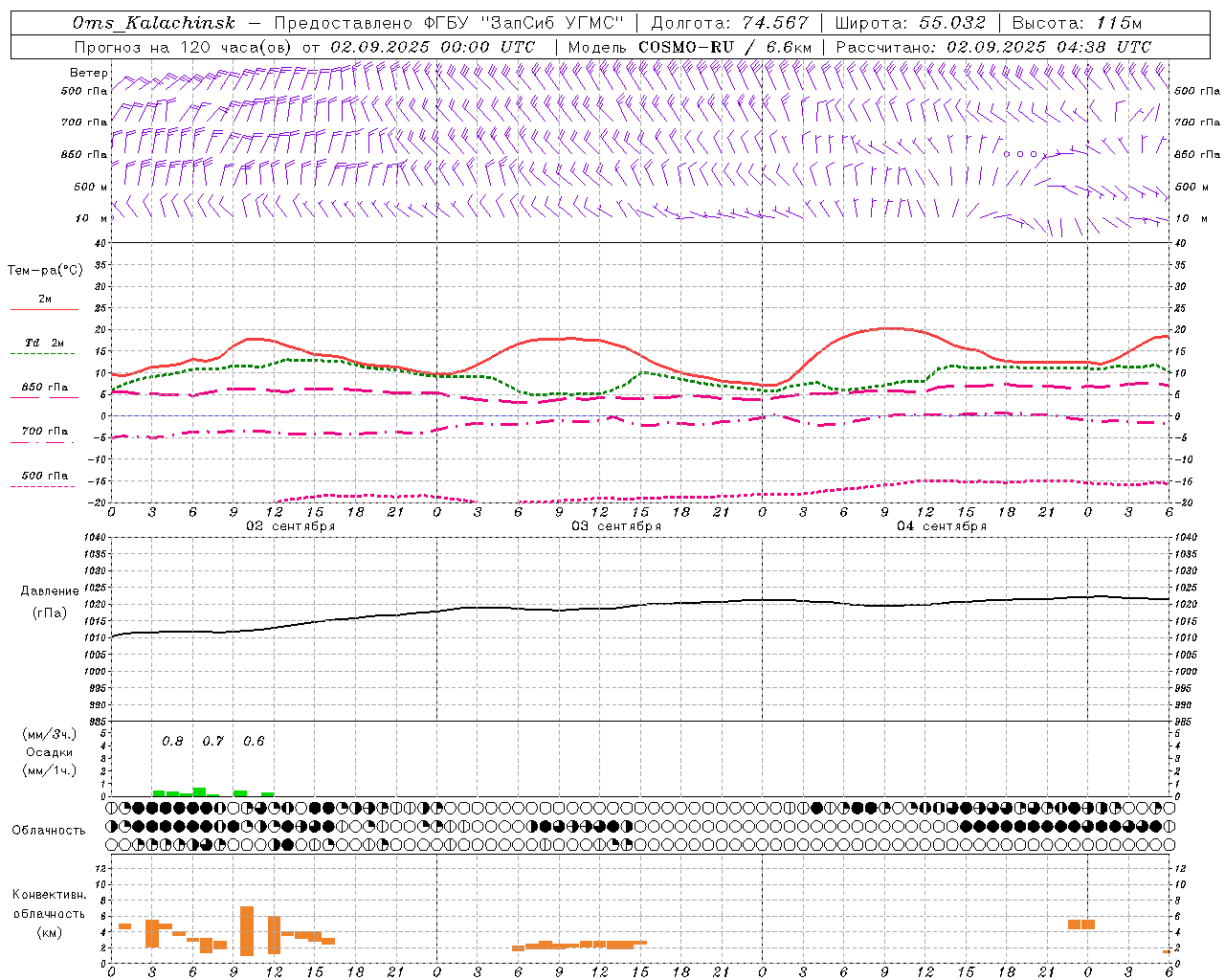Screen dimensions: 1225x980
Task: Click the Осадки precipitation label
Action: [50, 752]
